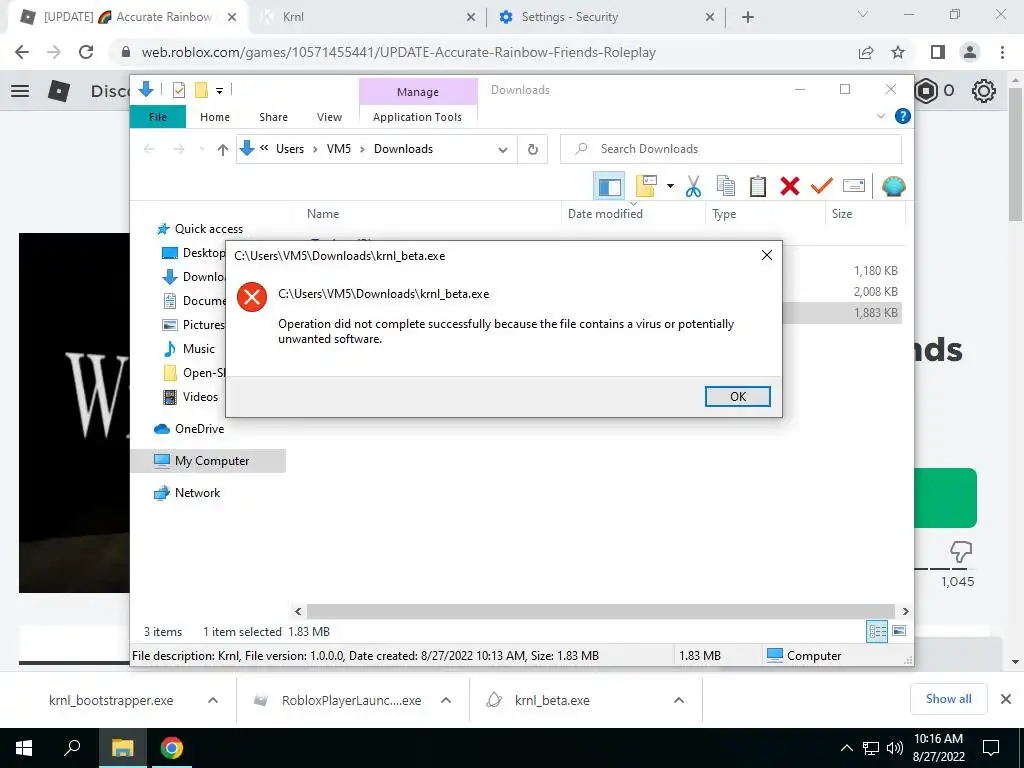The height and width of the screenshot is (768, 1024).
Task: Sort by the Size column header
Action: coord(842,214)
